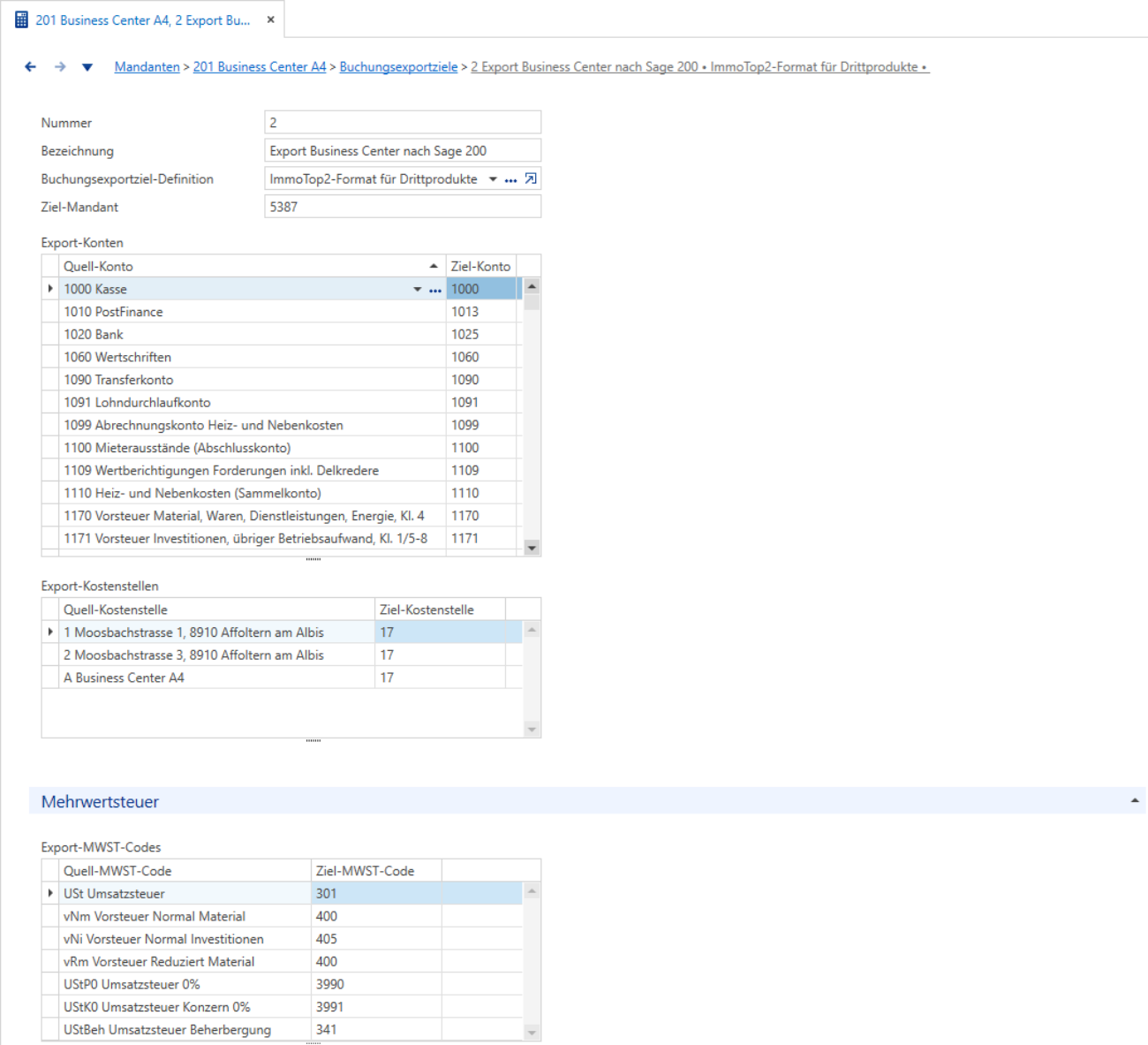Screen dimensions: 1148x1045
Task: Select the UStP0 Umsatzsteuer 0% row
Action: (282, 985)
